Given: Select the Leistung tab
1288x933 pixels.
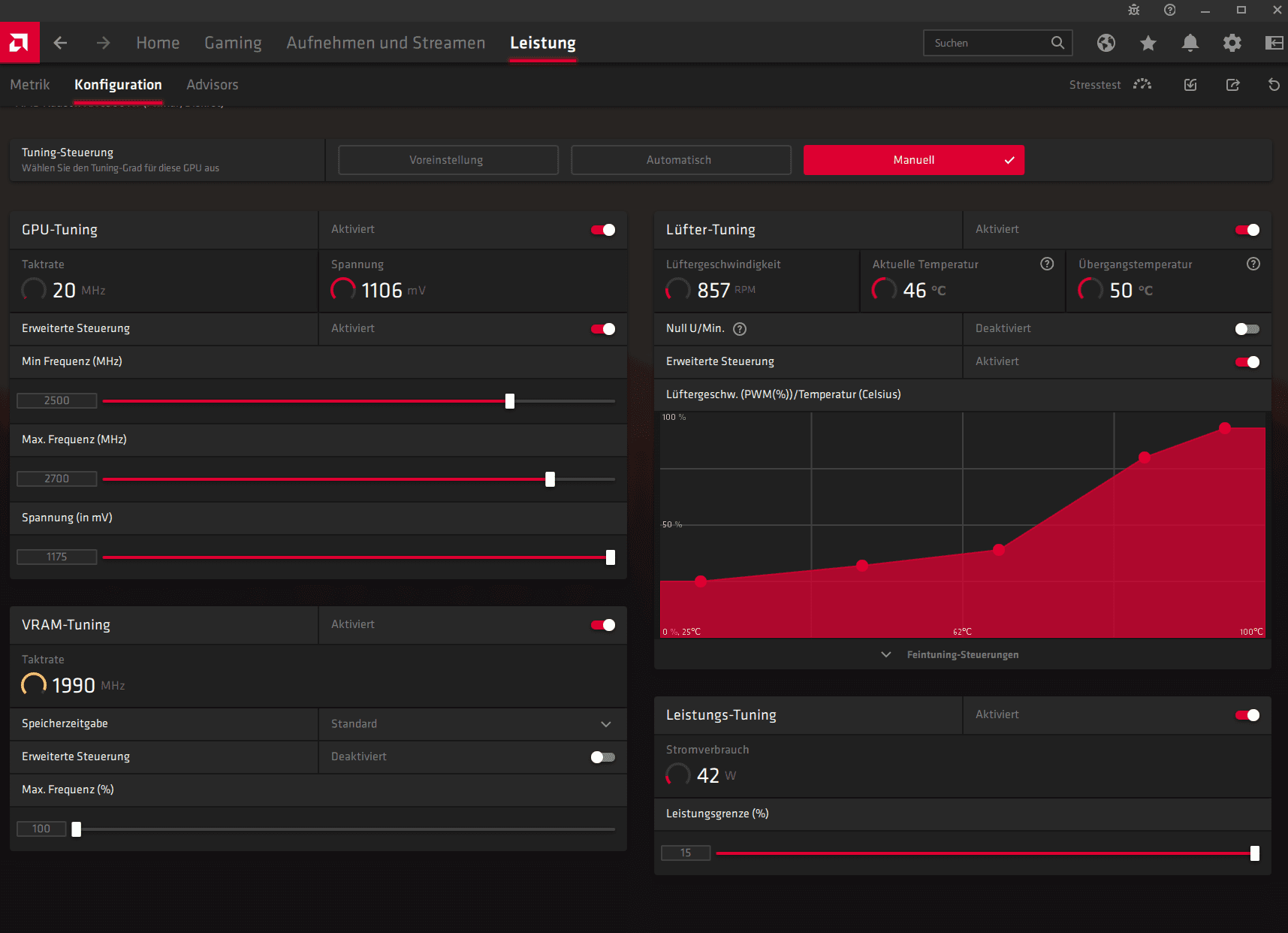Looking at the screenshot, I should pyautogui.click(x=543, y=43).
